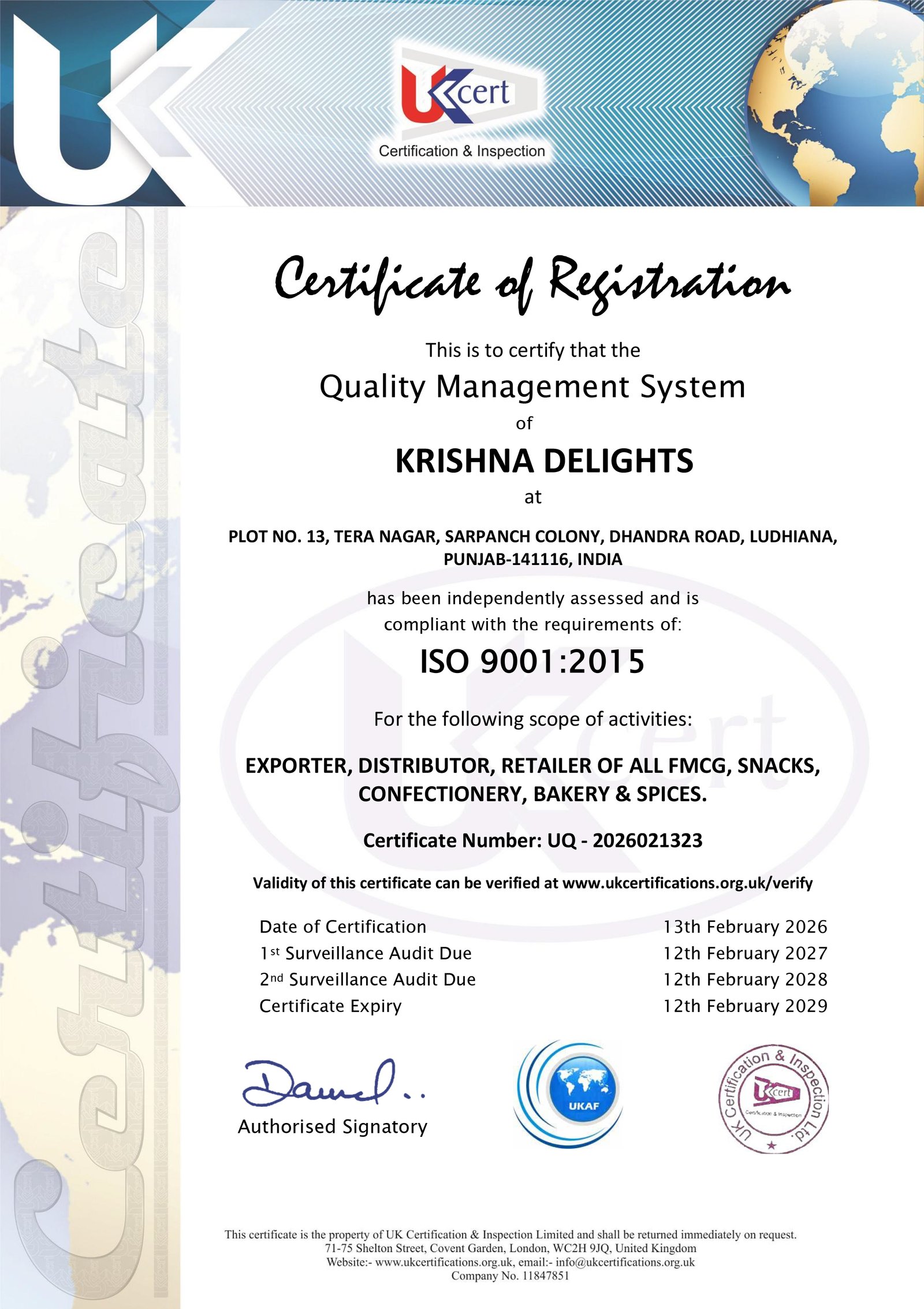Click the Company No. 11847851 footer text
924x1309 pixels.
coord(510,1275)
